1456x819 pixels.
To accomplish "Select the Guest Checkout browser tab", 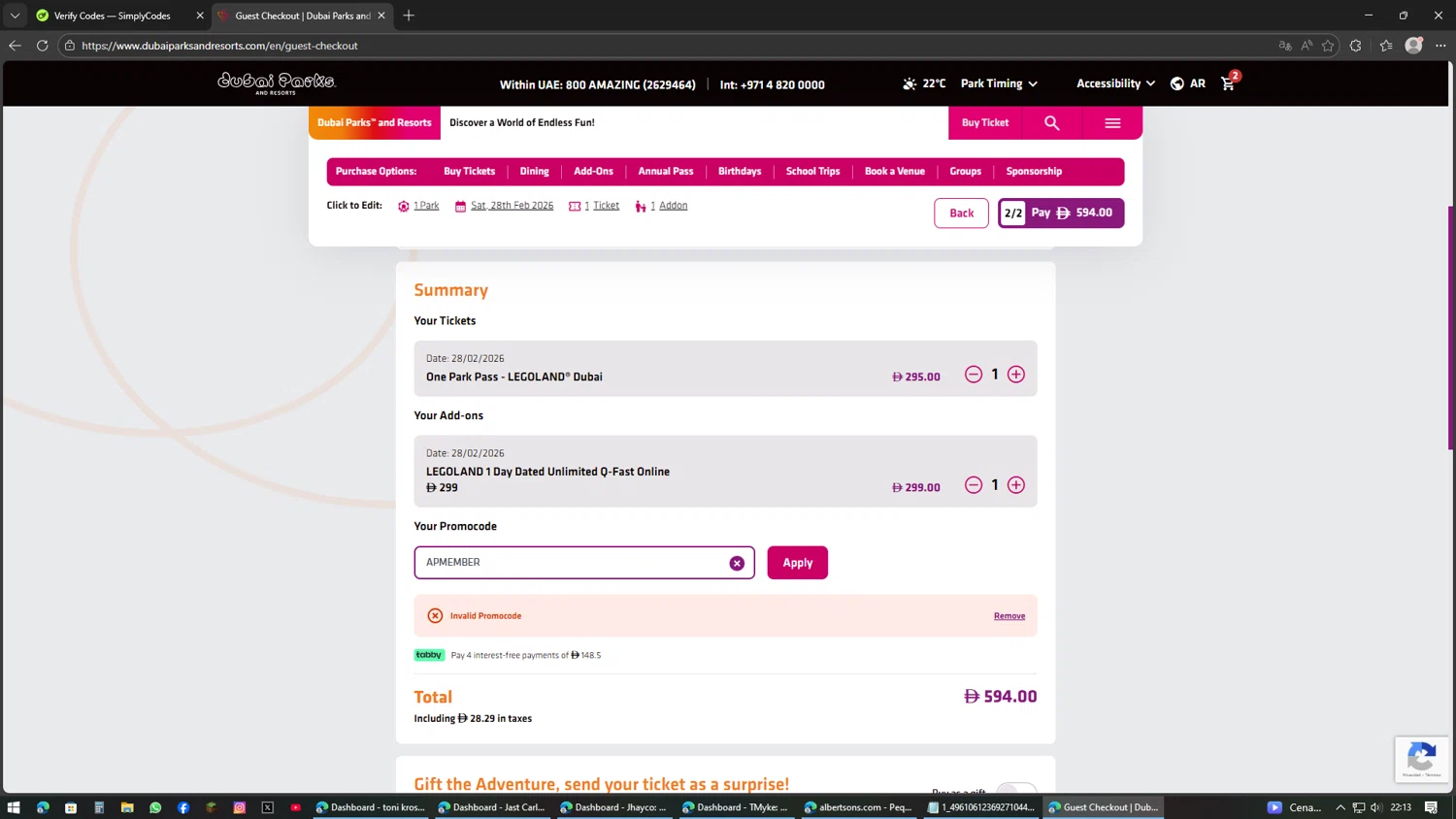I will coord(302,16).
